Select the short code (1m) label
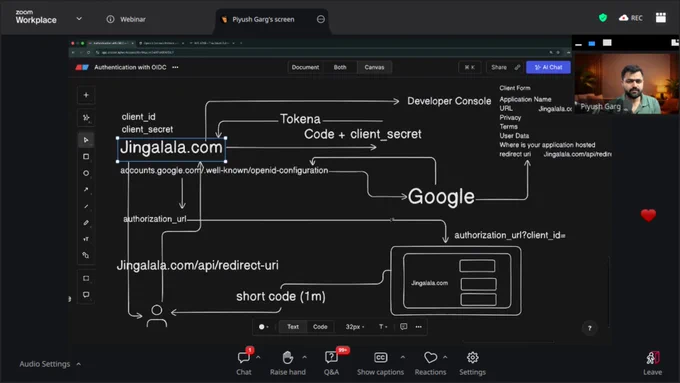The height and width of the screenshot is (383, 680). [281, 296]
